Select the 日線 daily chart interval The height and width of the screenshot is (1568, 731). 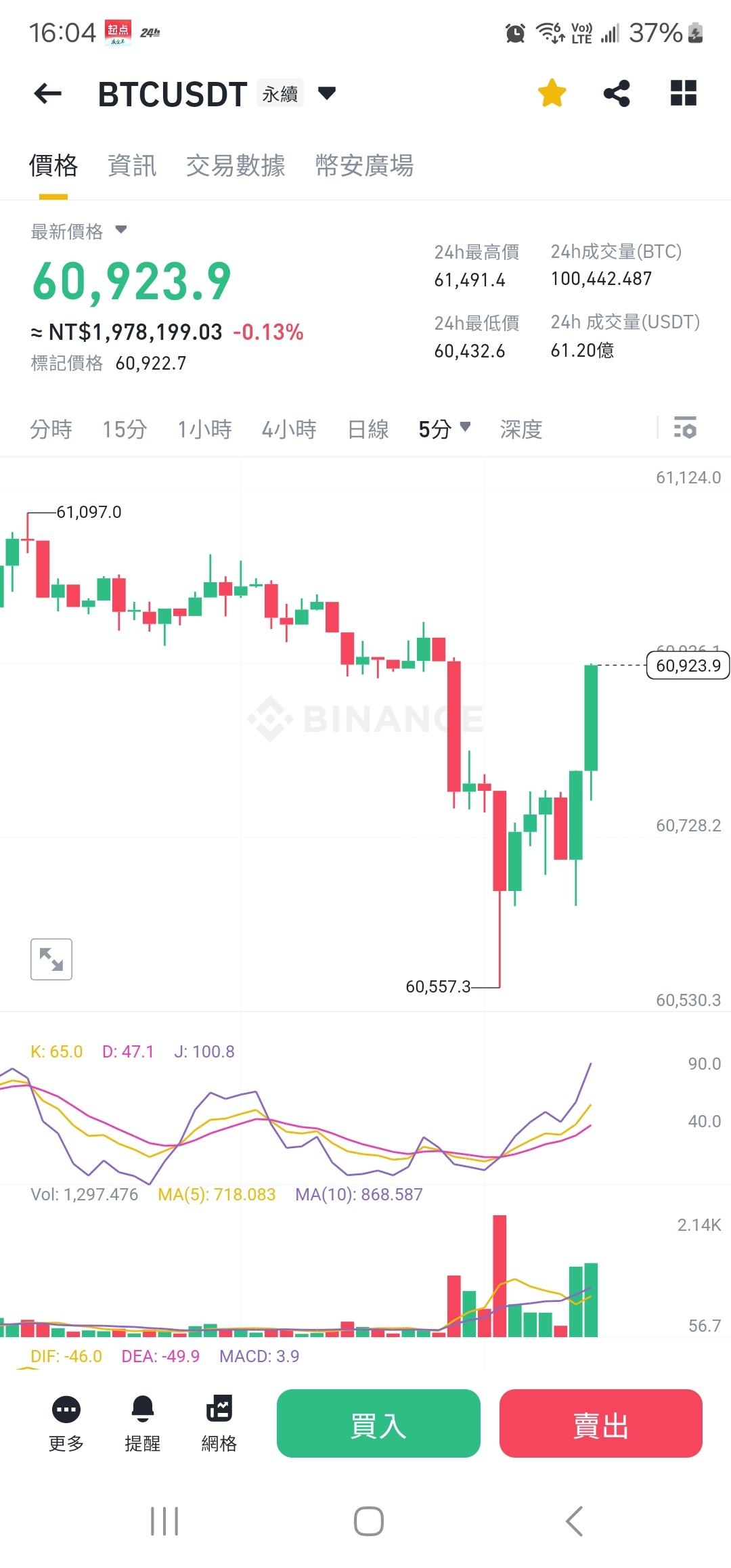(368, 429)
